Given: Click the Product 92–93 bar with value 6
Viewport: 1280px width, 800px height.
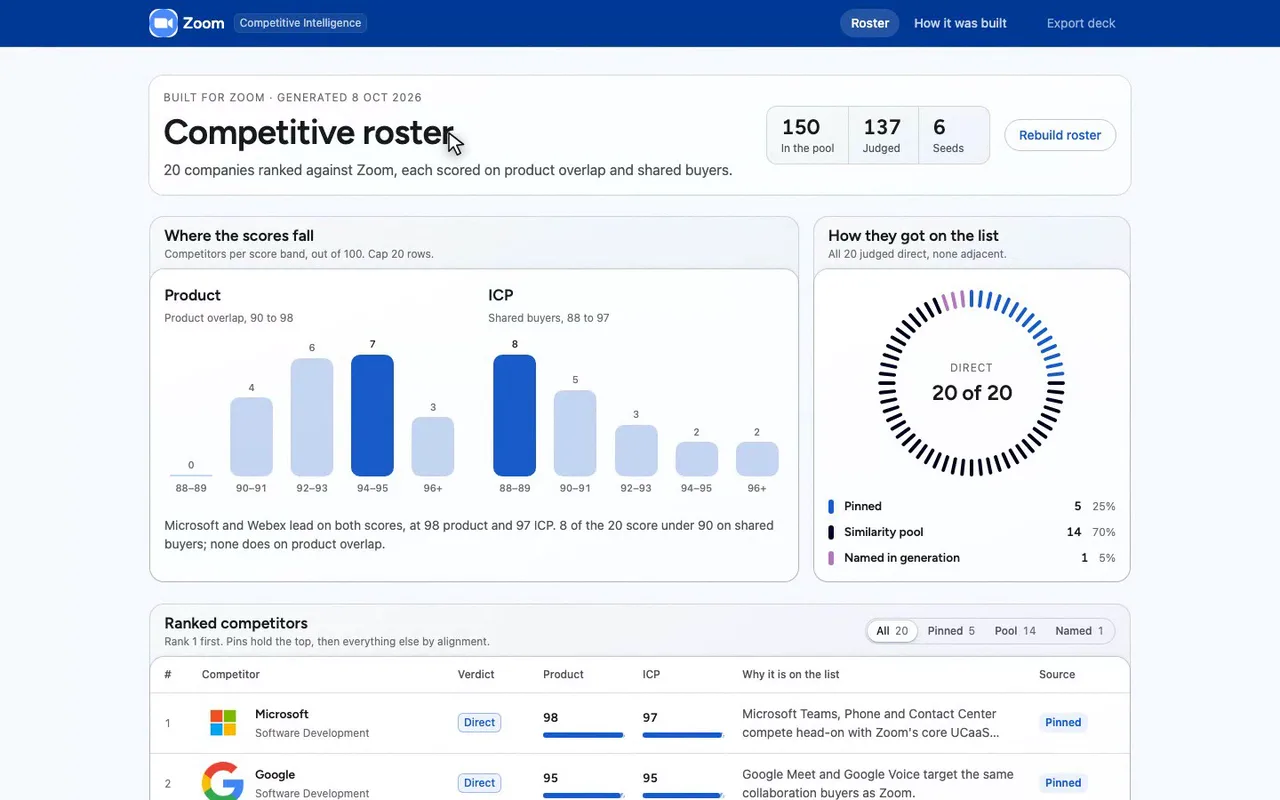Looking at the screenshot, I should 312,417.
